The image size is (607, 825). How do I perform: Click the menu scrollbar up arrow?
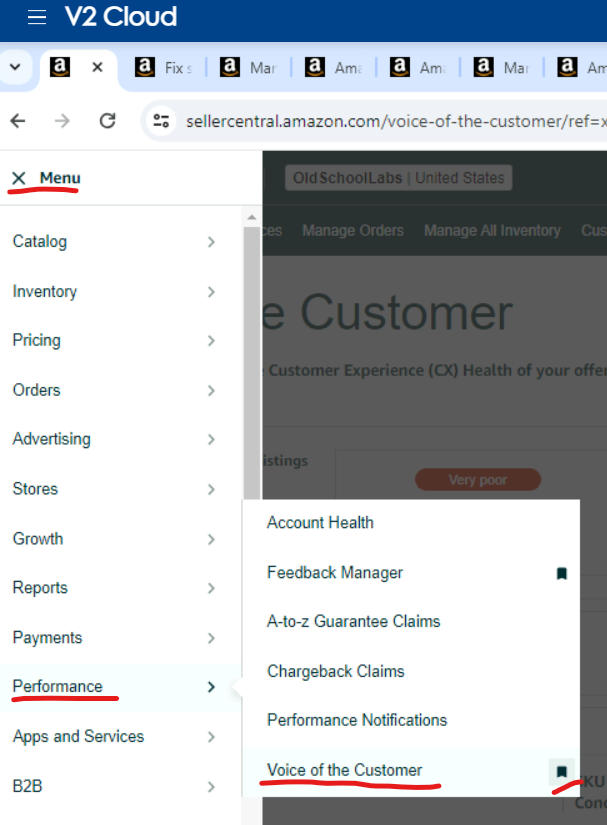252,217
